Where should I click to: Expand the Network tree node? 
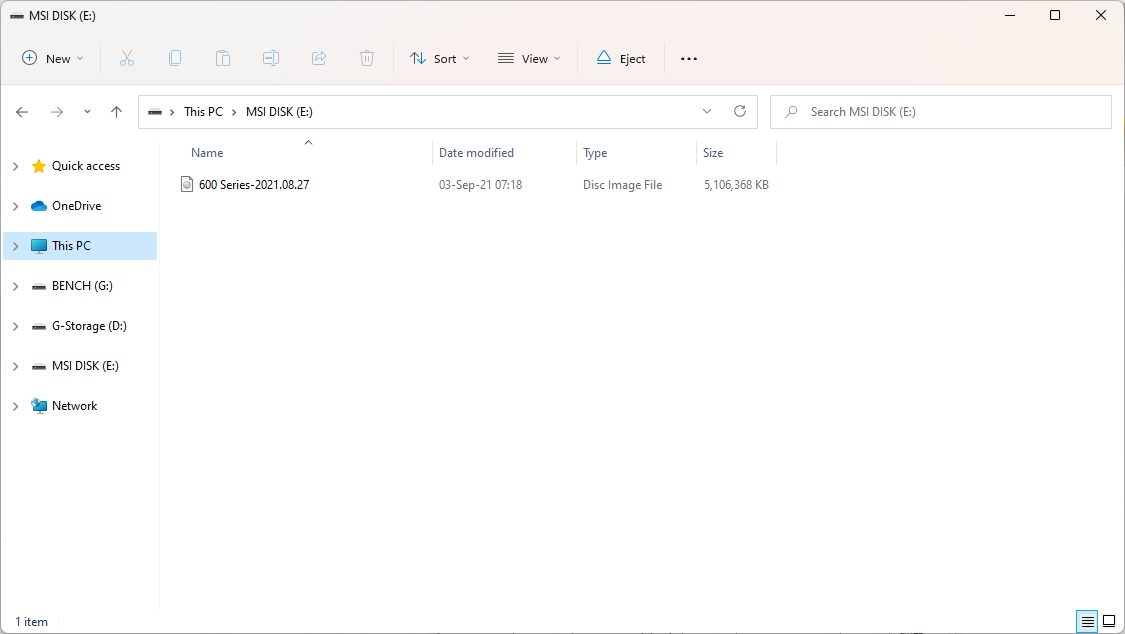coord(16,406)
